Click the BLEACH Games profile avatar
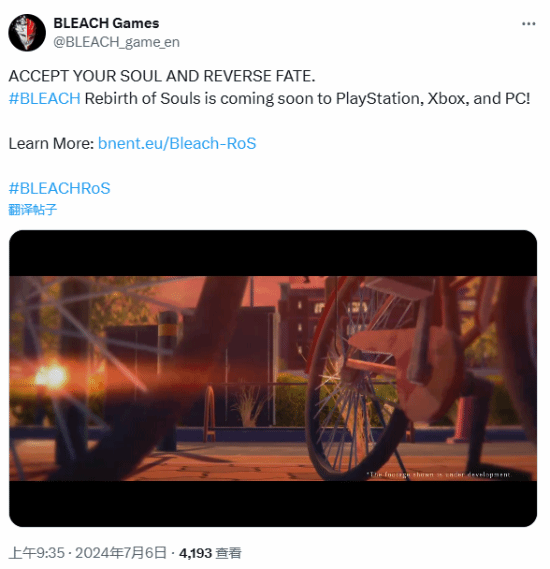The width and height of the screenshot is (550, 569). [27, 33]
